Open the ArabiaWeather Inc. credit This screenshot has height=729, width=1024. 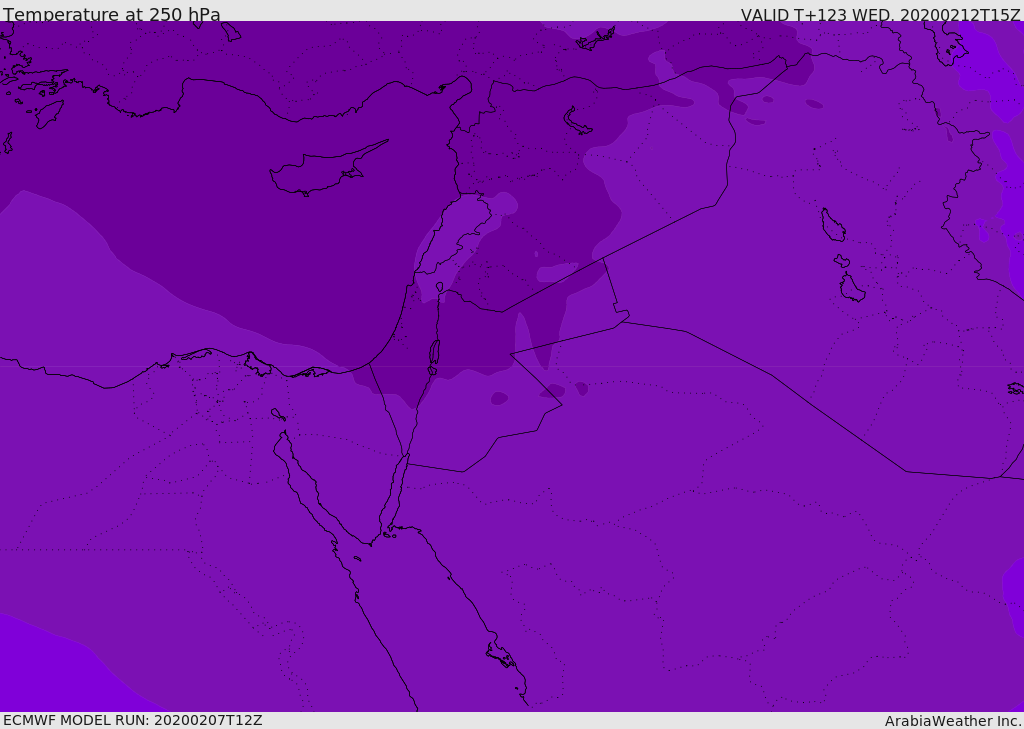pyautogui.click(x=953, y=721)
